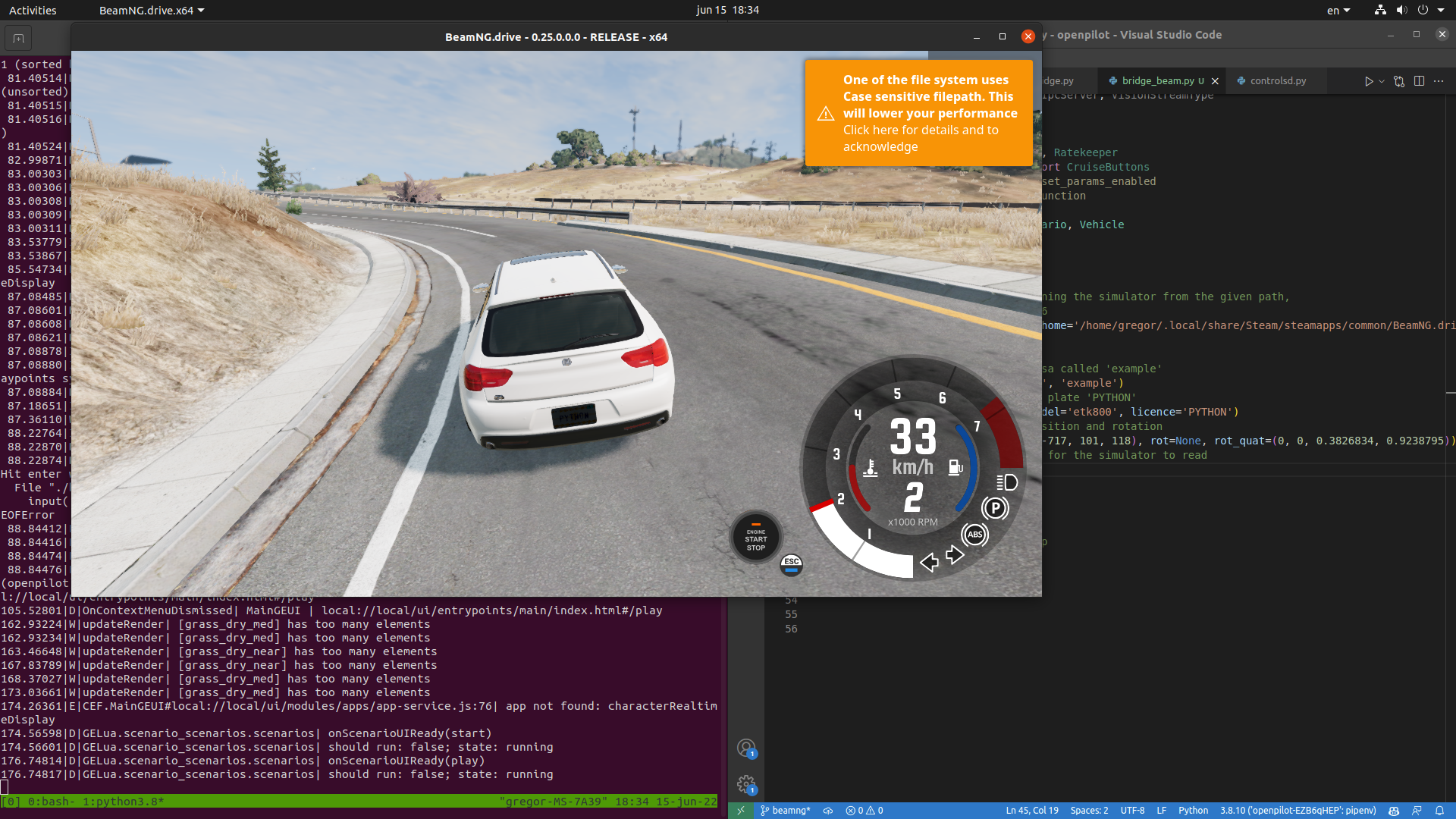Click the publish to cloud icon in status bar
This screenshot has height=819, width=1456.
coord(828,811)
